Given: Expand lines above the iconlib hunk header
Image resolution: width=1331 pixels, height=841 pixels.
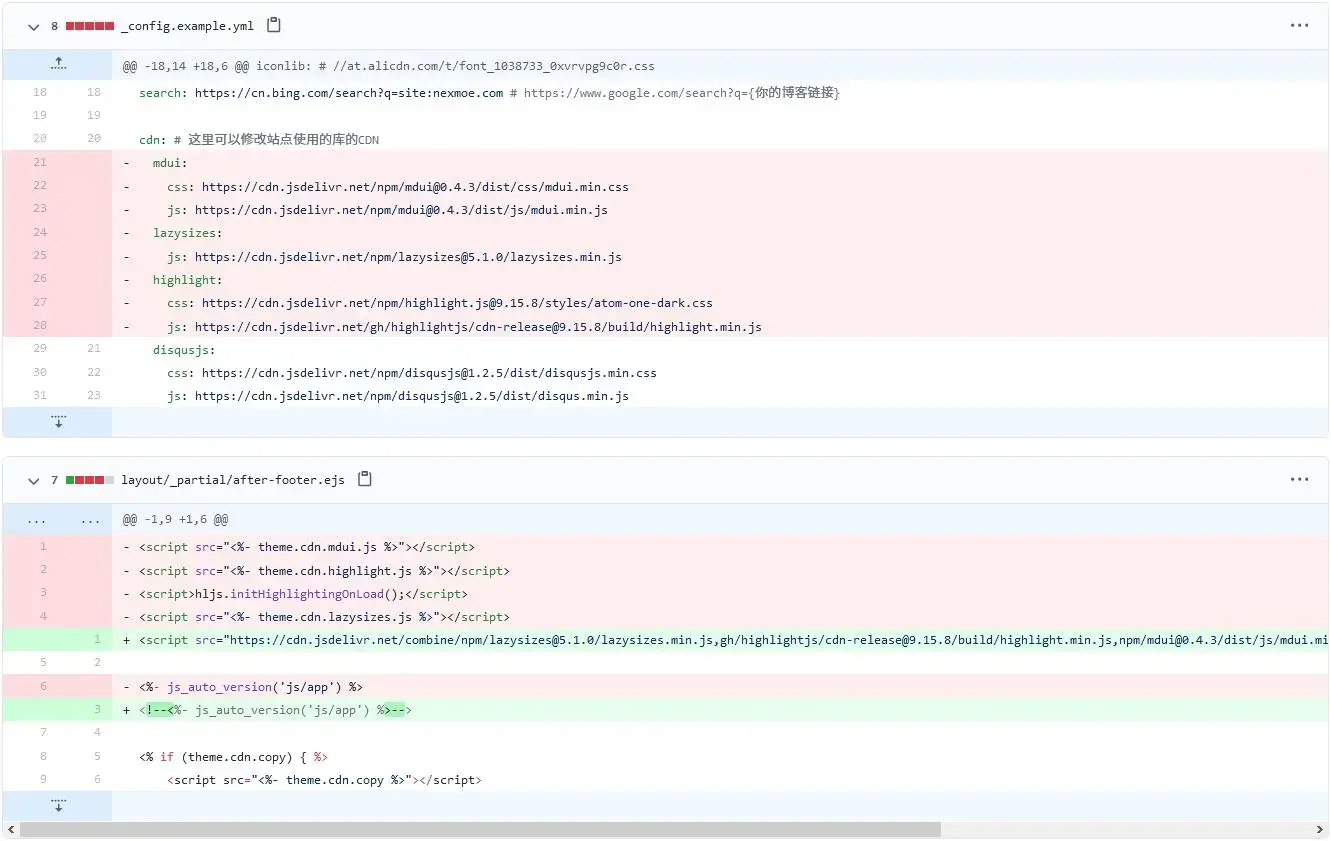Looking at the screenshot, I should click(58, 65).
